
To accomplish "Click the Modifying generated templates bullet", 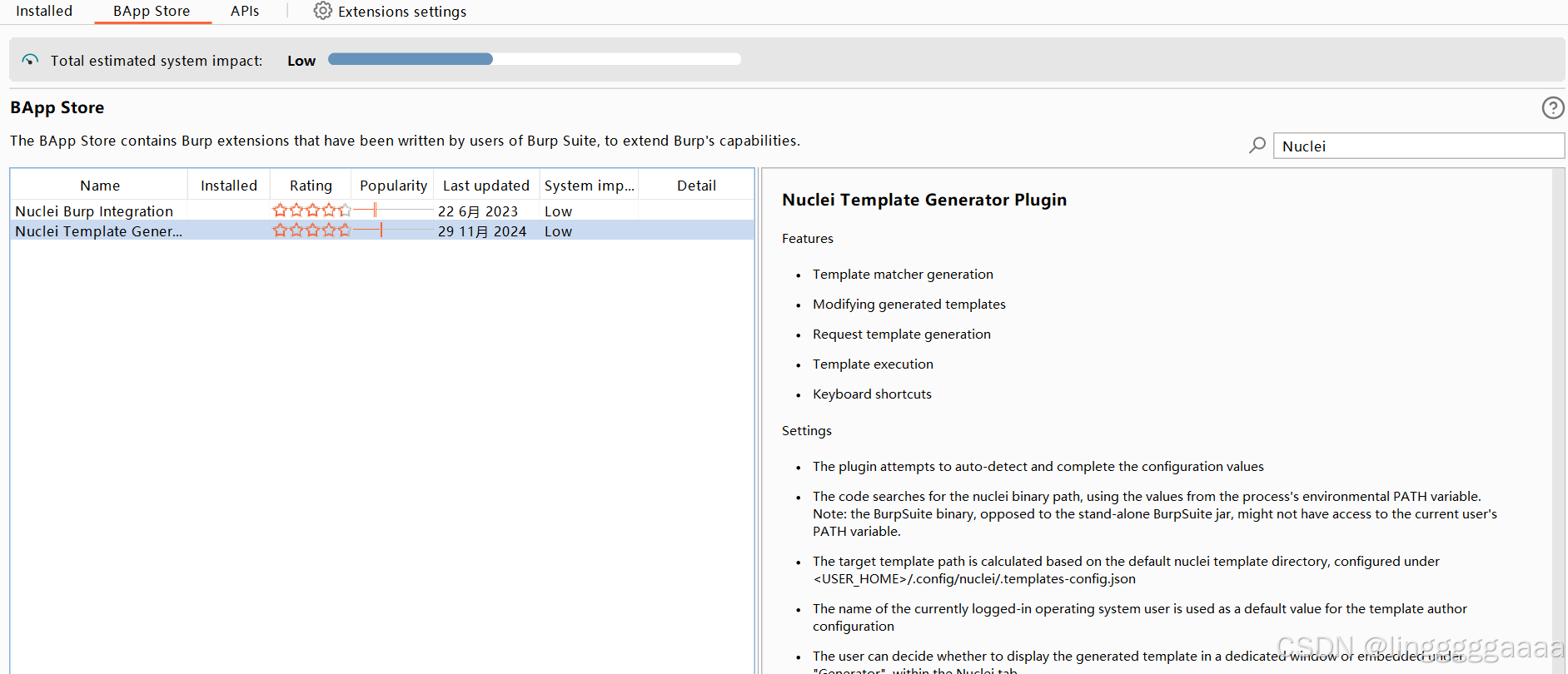I will tap(909, 304).
